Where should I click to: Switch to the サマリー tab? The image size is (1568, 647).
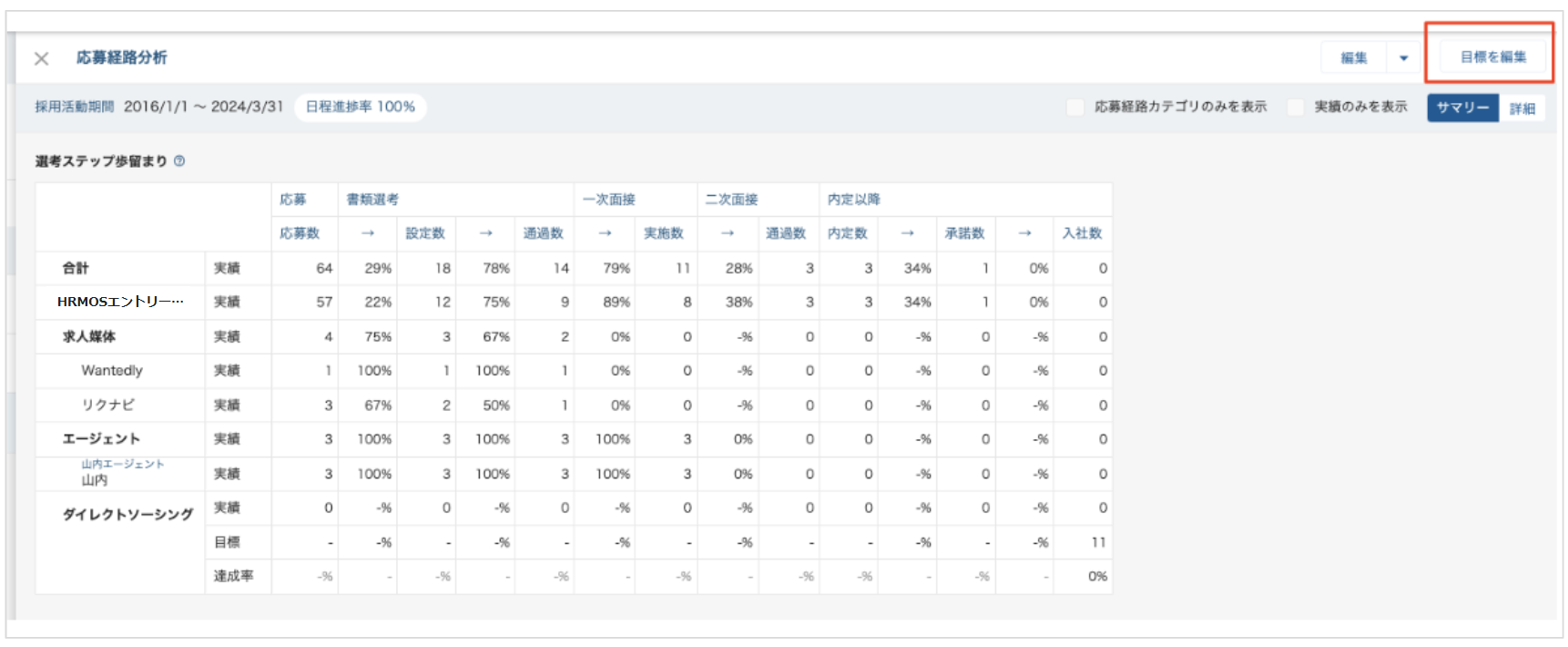pos(1461,108)
